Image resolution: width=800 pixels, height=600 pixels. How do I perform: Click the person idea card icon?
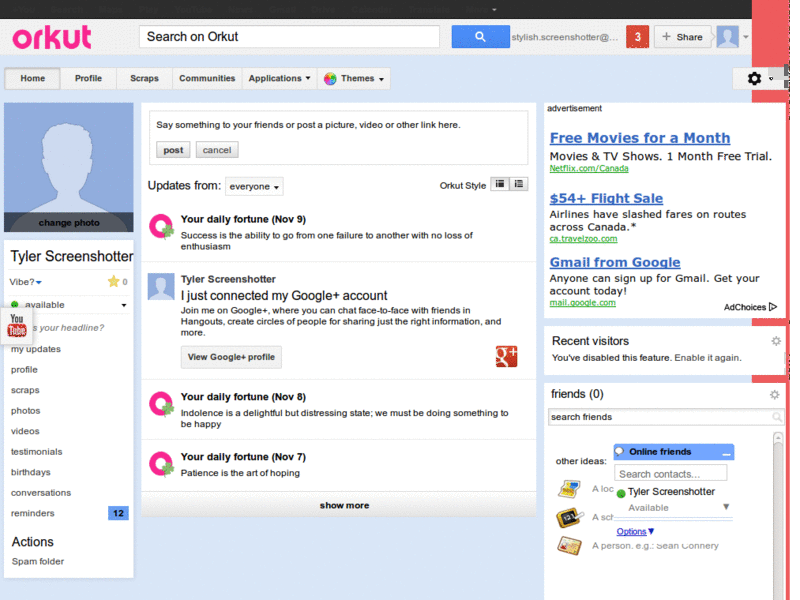569,546
